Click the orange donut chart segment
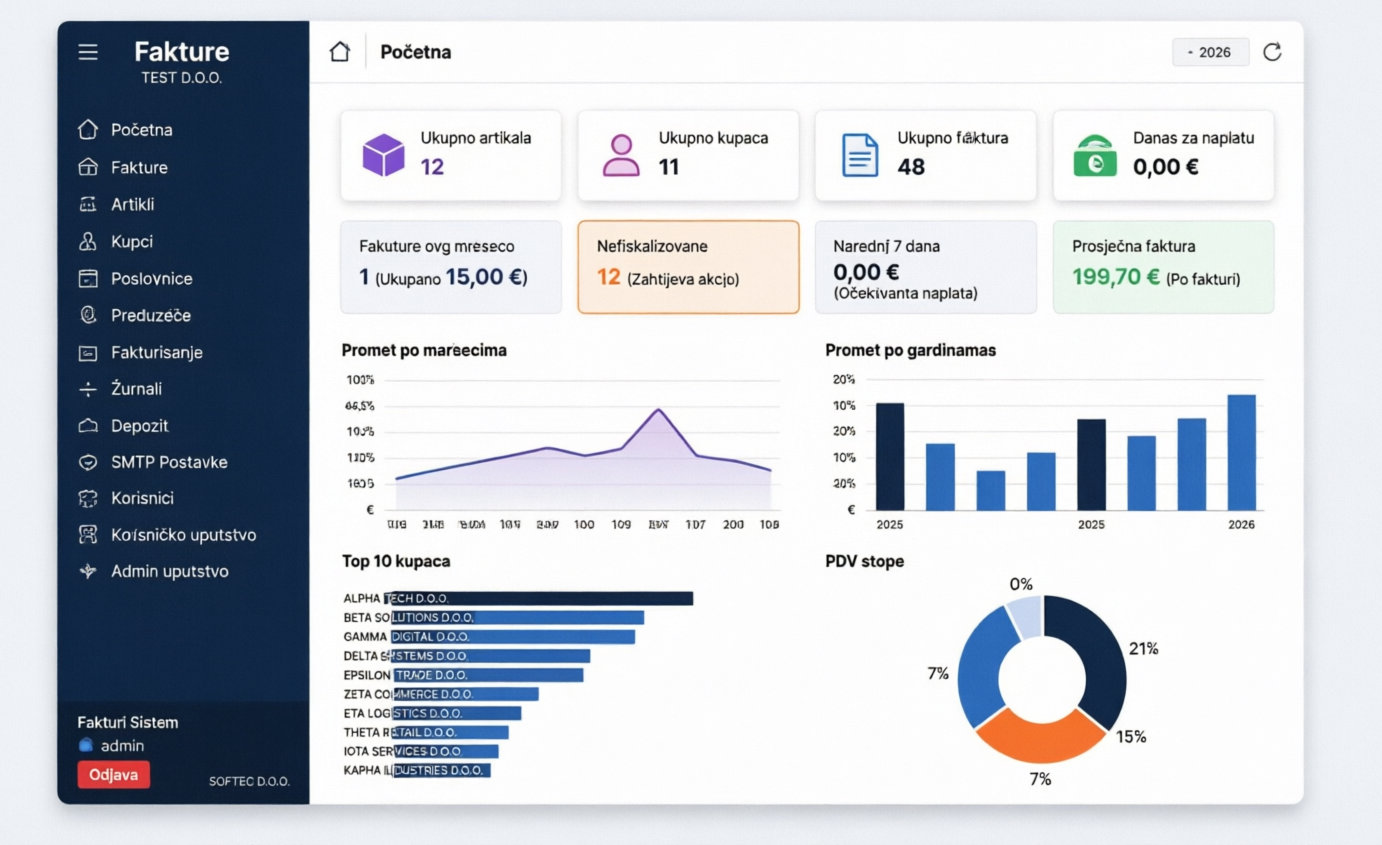Image resolution: width=1382 pixels, height=845 pixels. coord(1040,737)
